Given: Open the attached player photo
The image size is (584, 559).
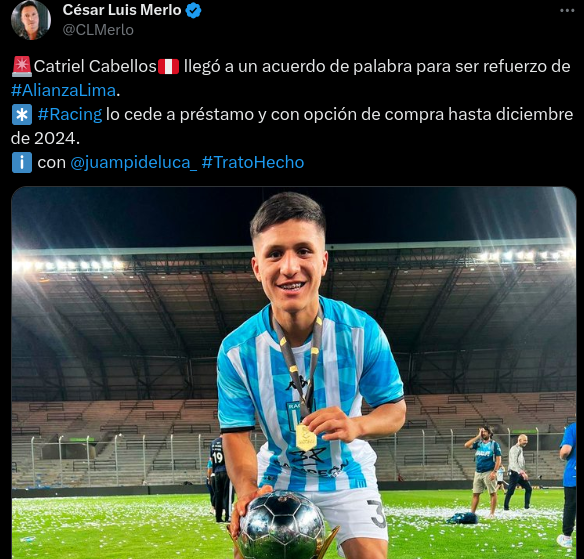Looking at the screenshot, I should (294, 372).
